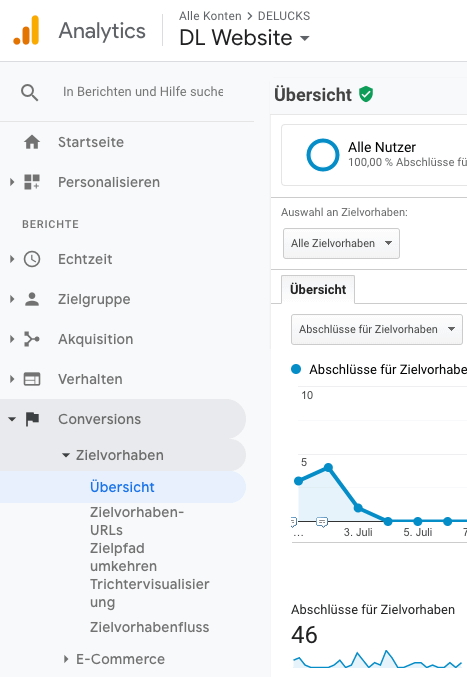Click the Conversions flag icon
467x677 pixels.
(32, 419)
